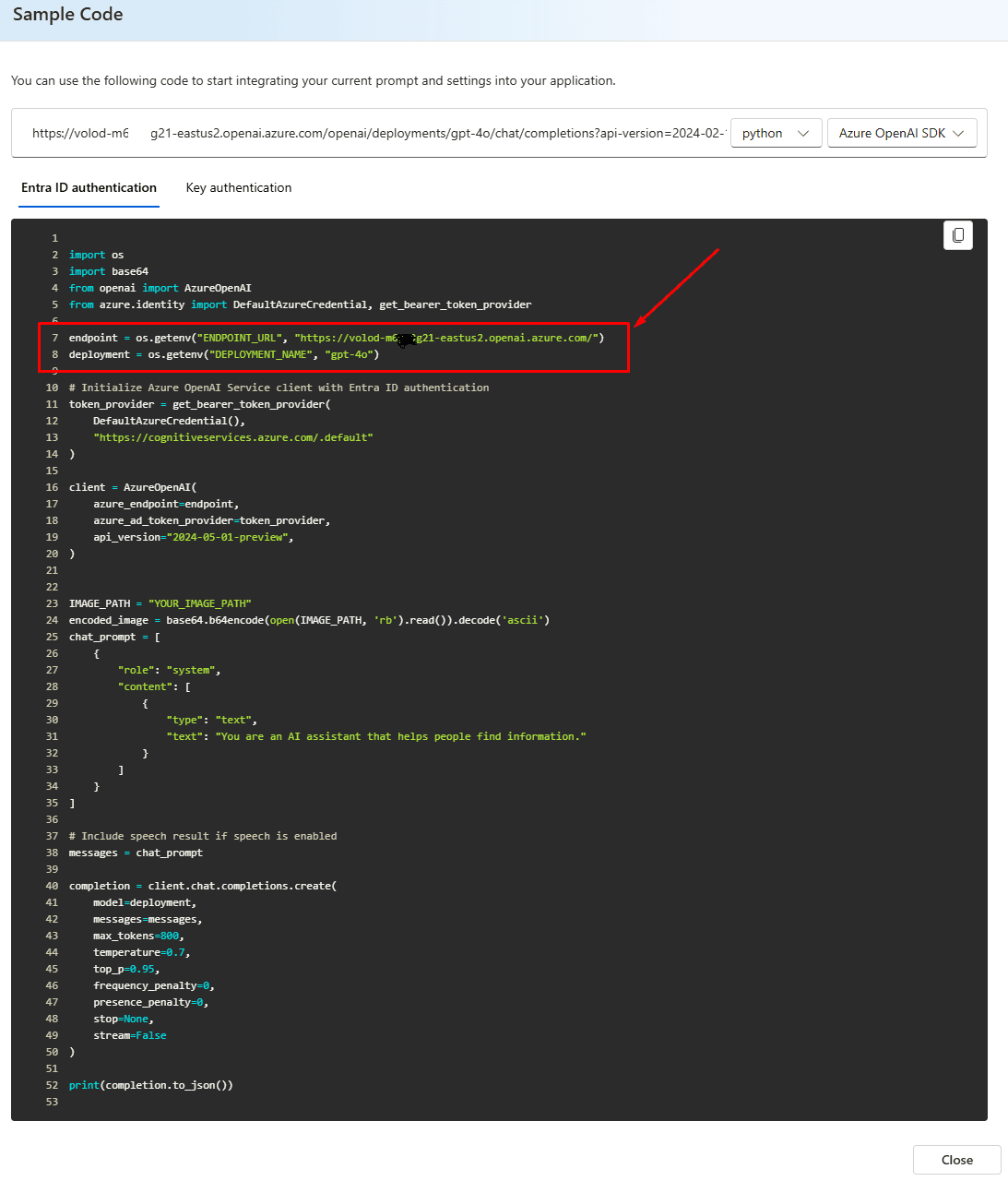The height and width of the screenshot is (1181, 1008).
Task: Click the azure.identity import line
Action: pos(301,304)
